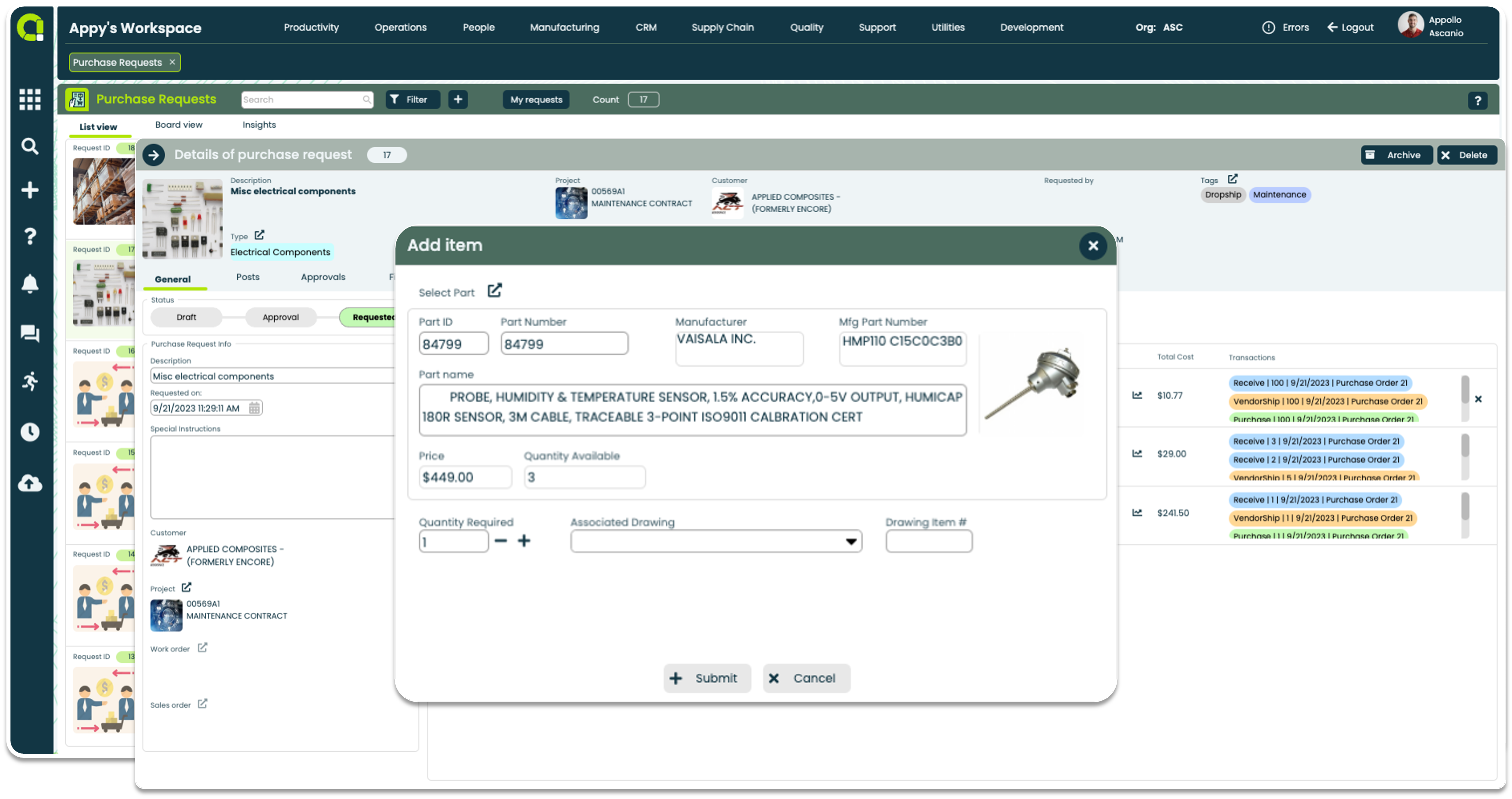The width and height of the screenshot is (1512, 799).
Task: Submit the new item
Action: tap(707, 678)
